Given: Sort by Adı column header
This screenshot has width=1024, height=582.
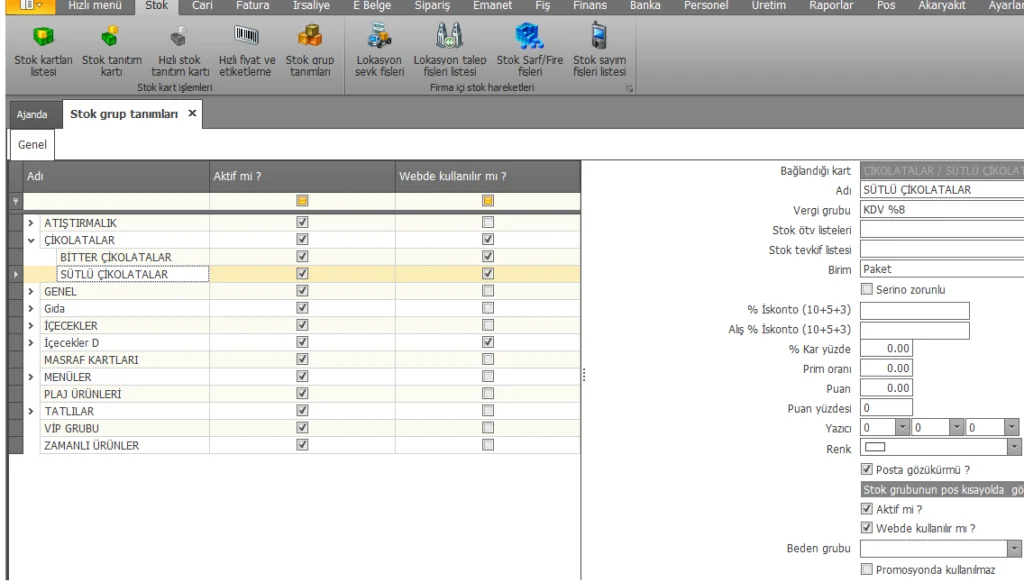Looking at the screenshot, I should [116, 176].
